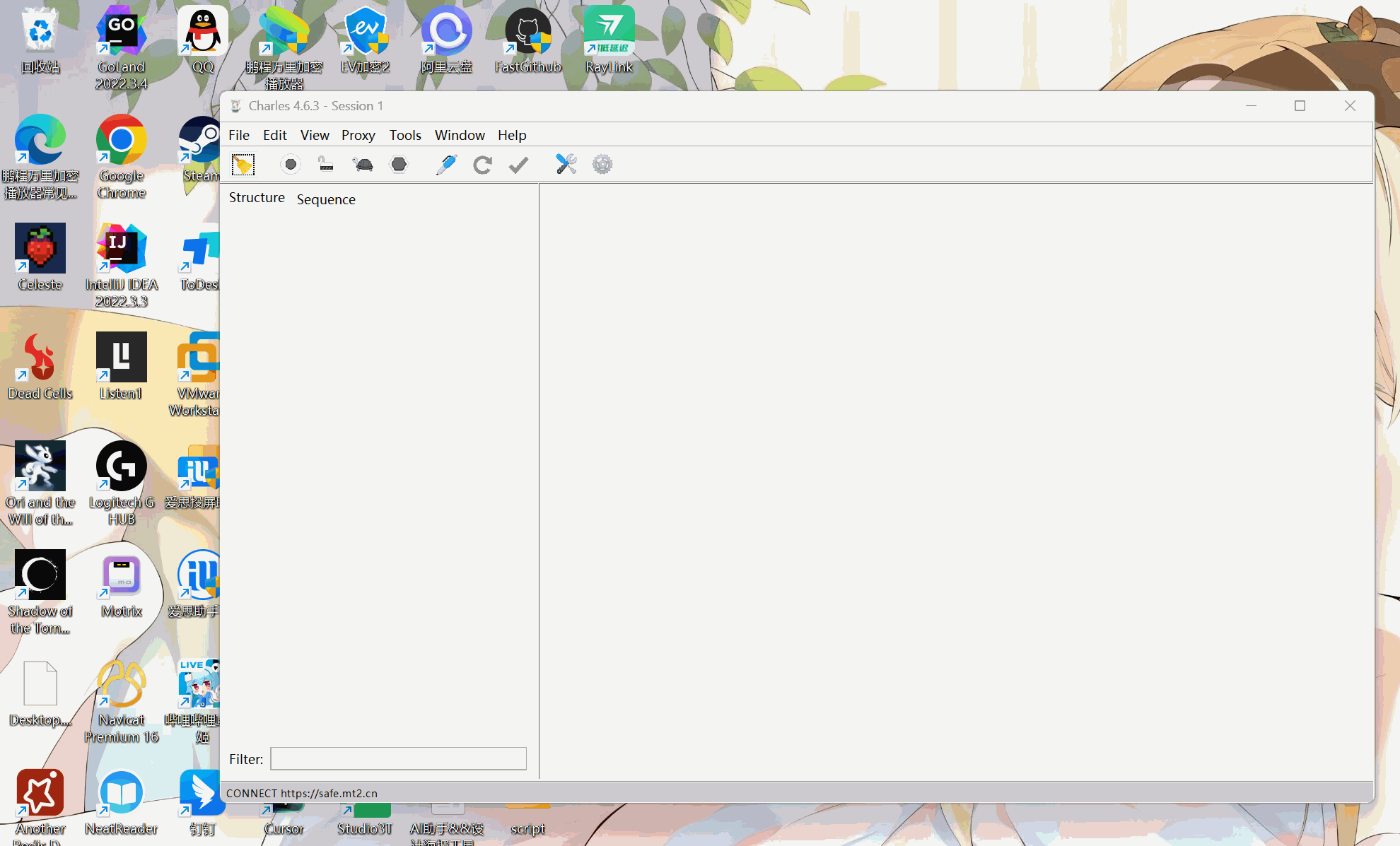The image size is (1400, 846).
Task: Toggle recording with the record button
Action: tap(290, 165)
